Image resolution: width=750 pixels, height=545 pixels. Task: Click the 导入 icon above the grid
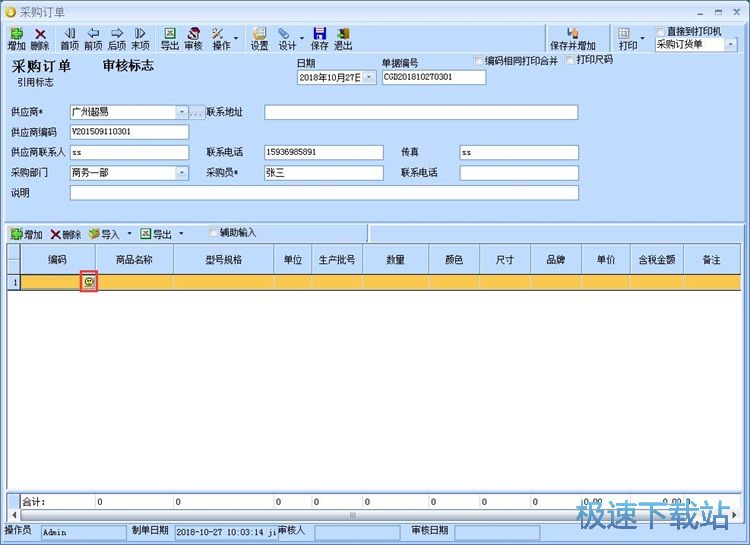point(104,234)
